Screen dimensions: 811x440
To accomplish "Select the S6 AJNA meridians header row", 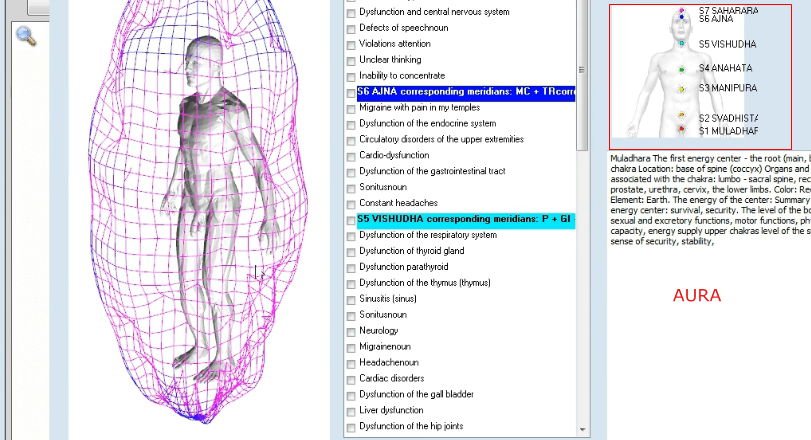I will [x=465, y=92].
